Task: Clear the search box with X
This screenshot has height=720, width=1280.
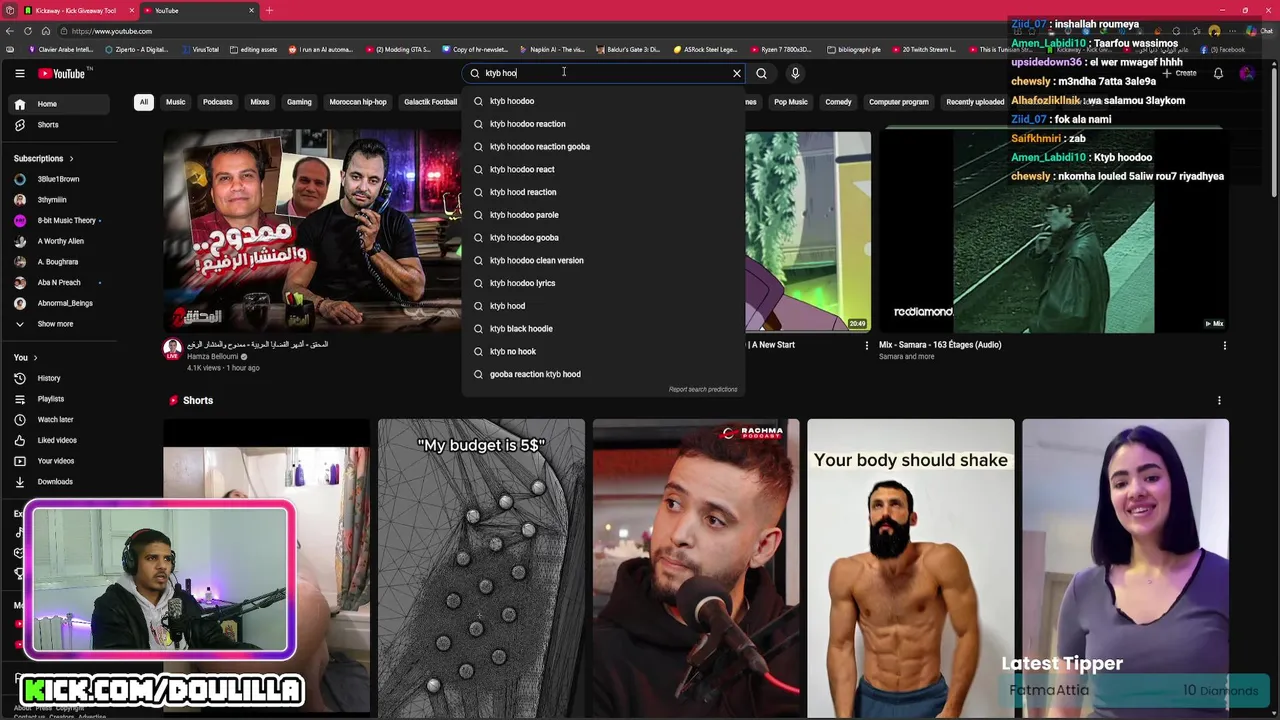Action: pyautogui.click(x=737, y=73)
